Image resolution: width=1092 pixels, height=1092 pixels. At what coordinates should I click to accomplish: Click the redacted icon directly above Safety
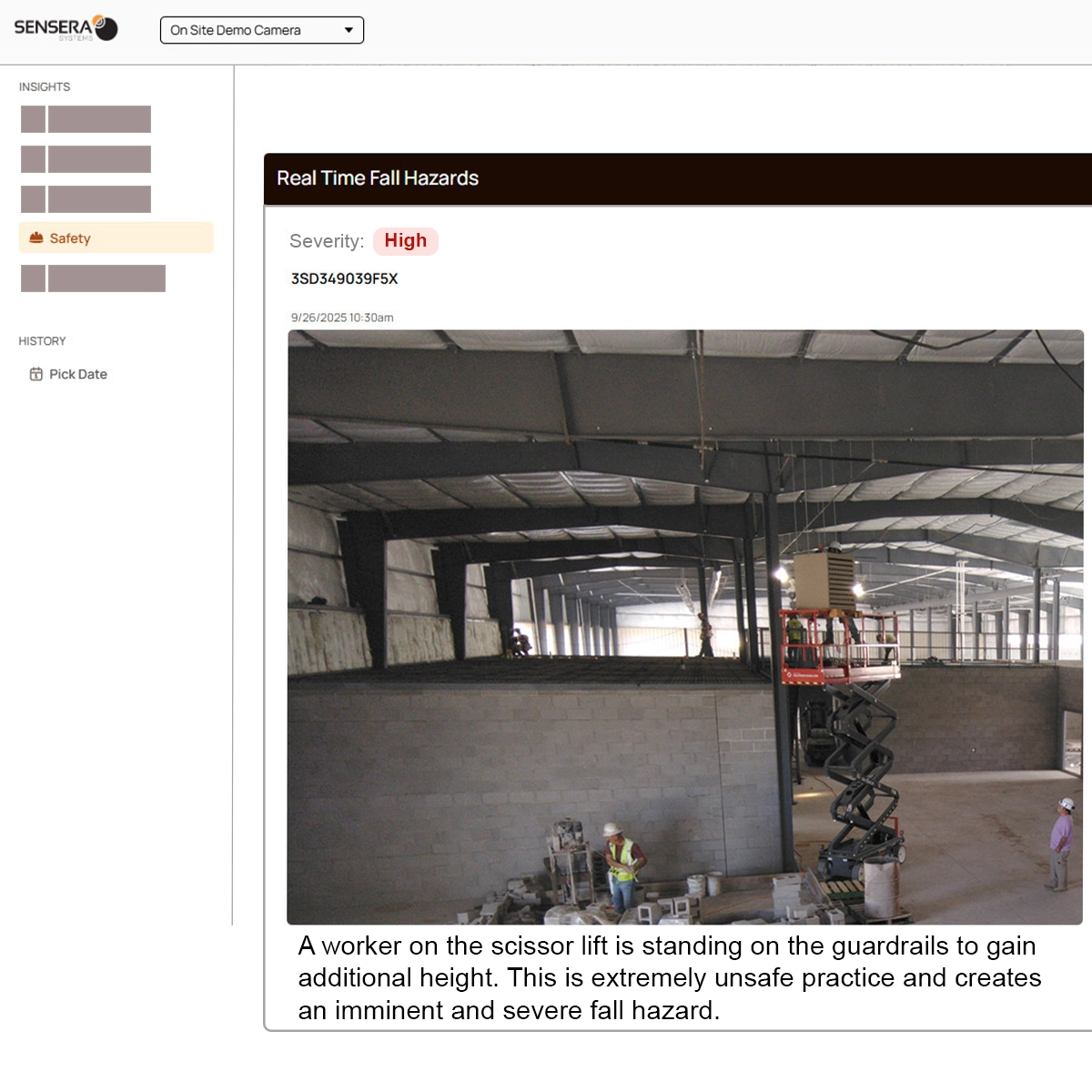[x=33, y=199]
